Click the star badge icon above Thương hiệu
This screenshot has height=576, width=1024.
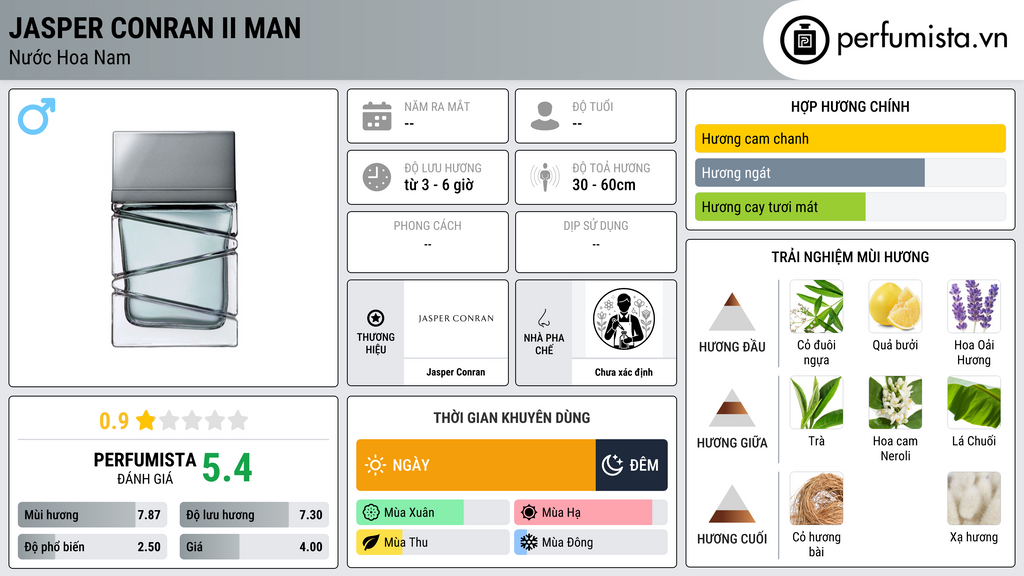376,318
